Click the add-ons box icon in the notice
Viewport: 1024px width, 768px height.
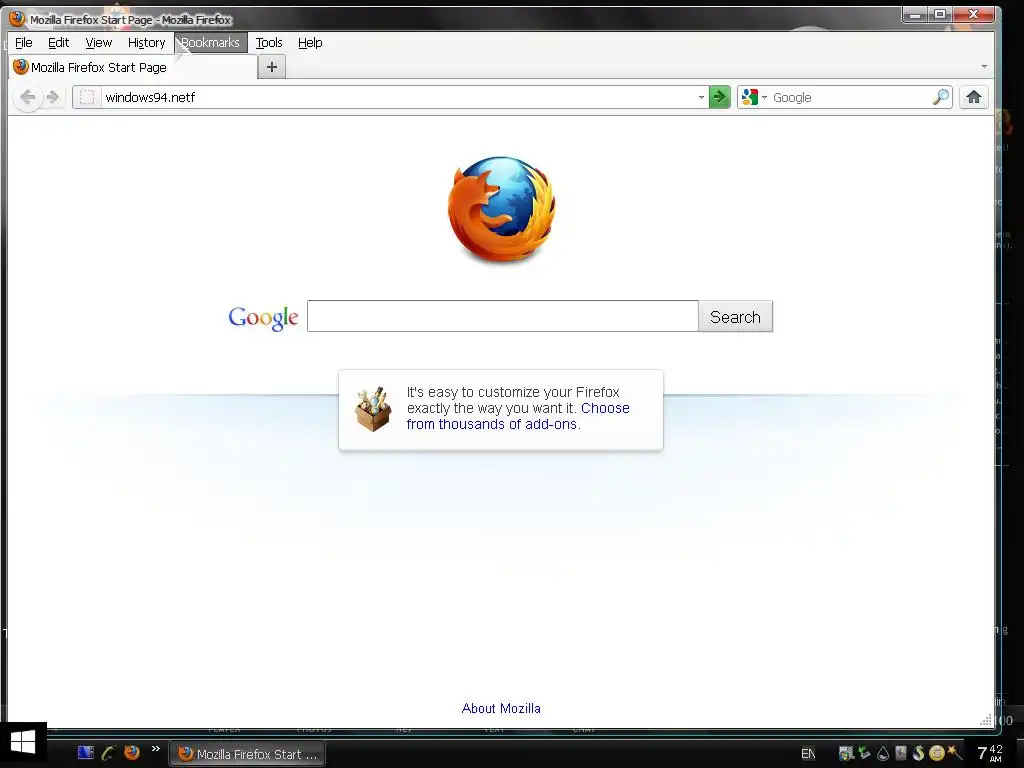[x=373, y=409]
